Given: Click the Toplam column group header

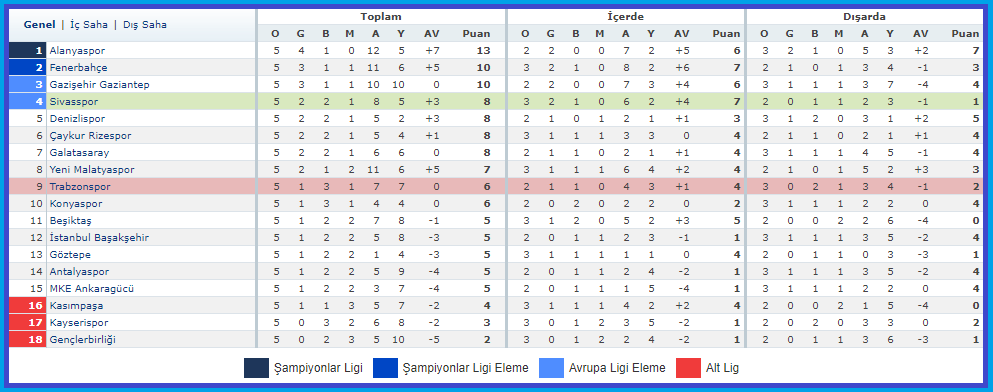Looking at the screenshot, I should pos(381,17).
